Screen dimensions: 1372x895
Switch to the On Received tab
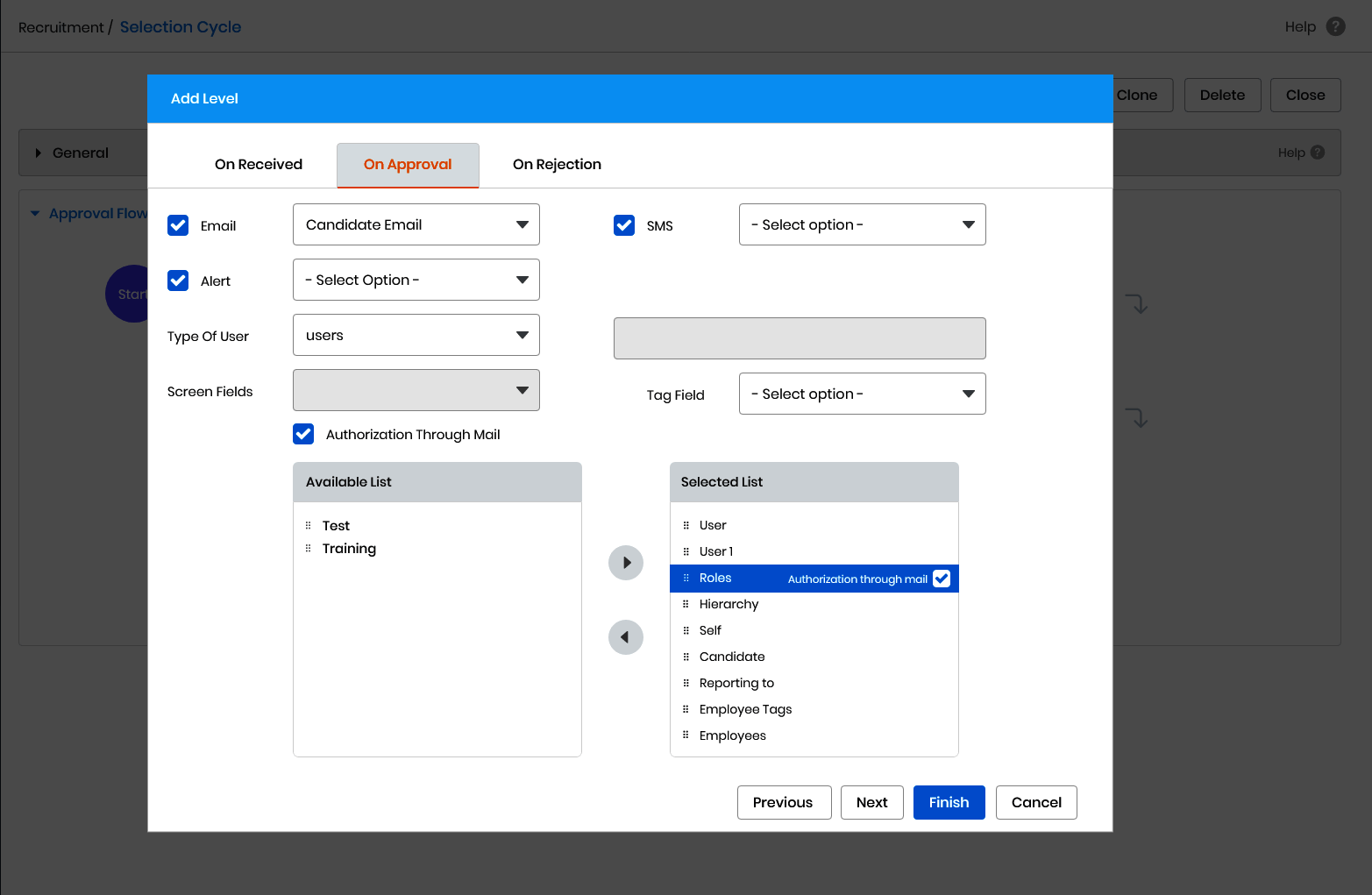pos(259,165)
